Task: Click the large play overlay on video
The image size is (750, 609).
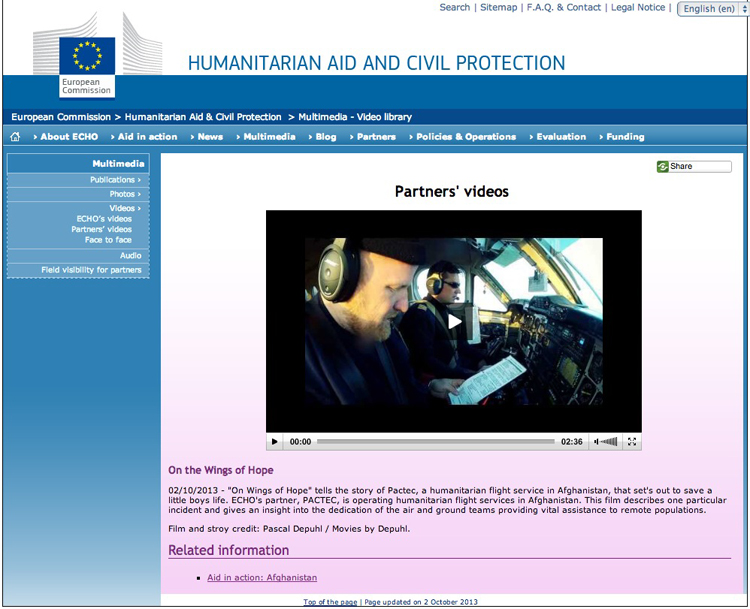Action: [454, 321]
